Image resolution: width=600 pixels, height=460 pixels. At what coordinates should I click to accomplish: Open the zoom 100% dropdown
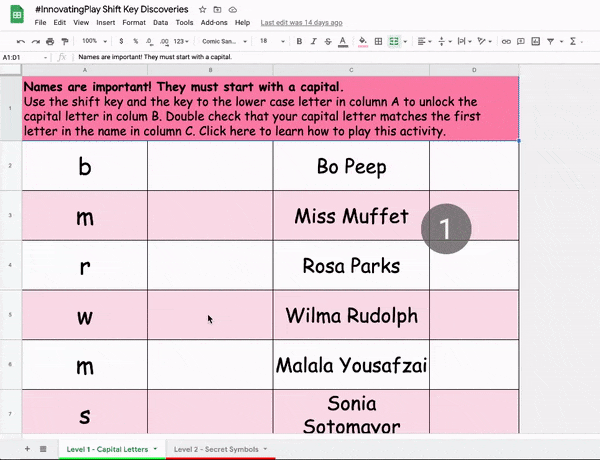(x=94, y=41)
